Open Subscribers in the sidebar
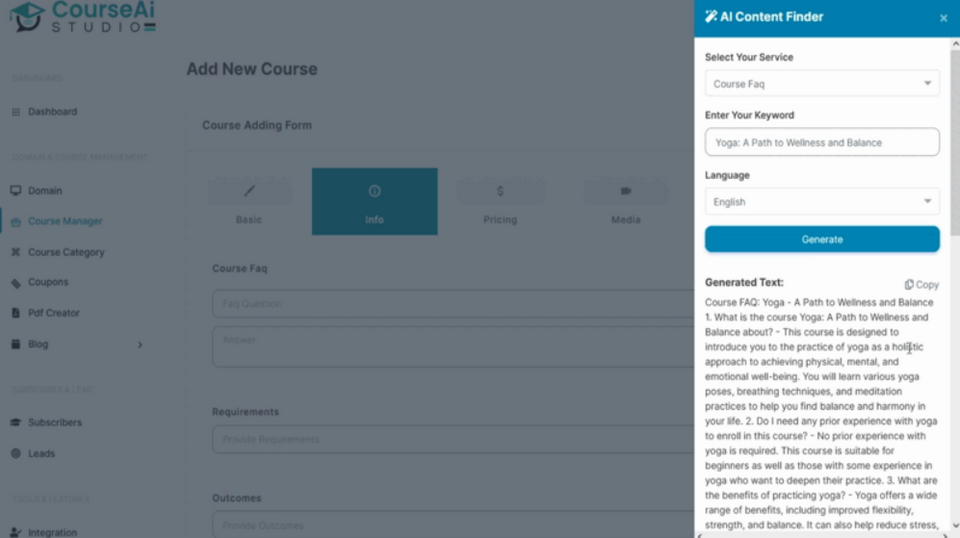Viewport: 960px width, 538px height. point(54,422)
